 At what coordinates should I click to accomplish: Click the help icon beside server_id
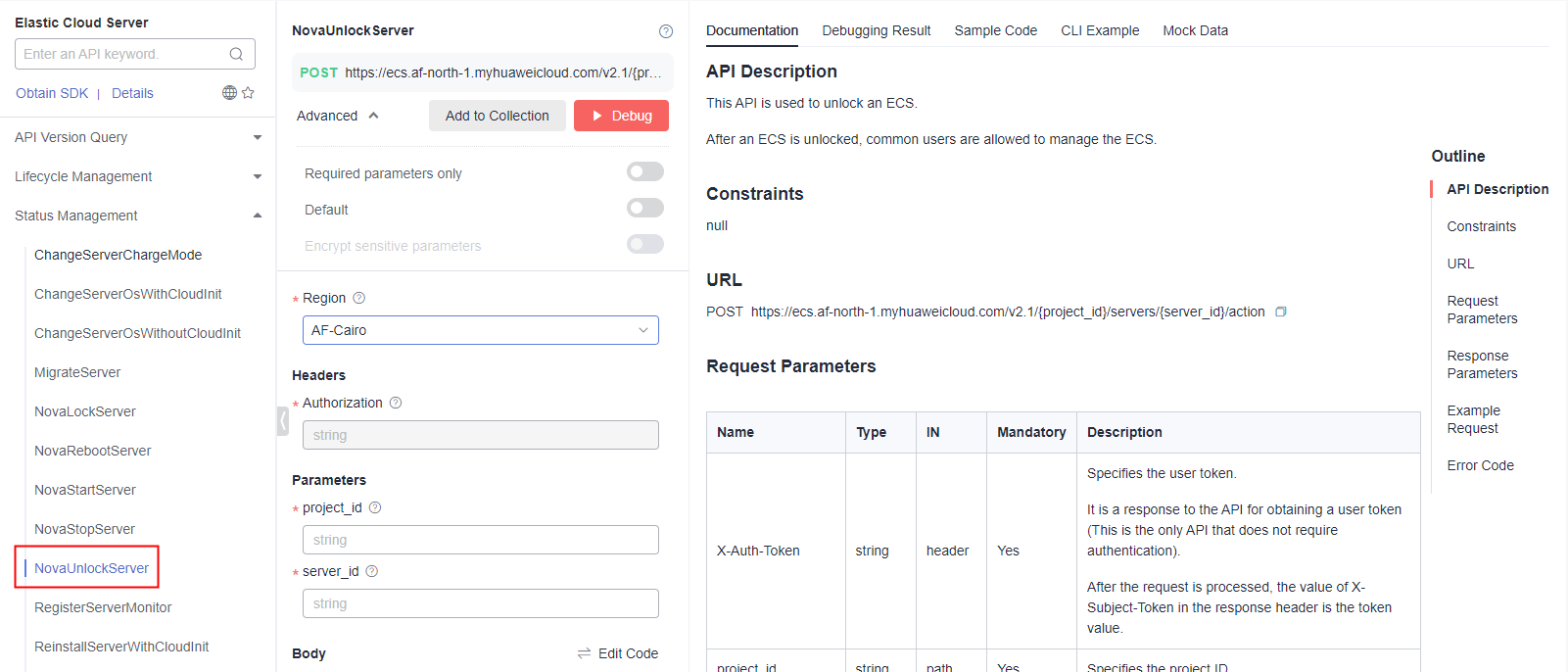372,571
